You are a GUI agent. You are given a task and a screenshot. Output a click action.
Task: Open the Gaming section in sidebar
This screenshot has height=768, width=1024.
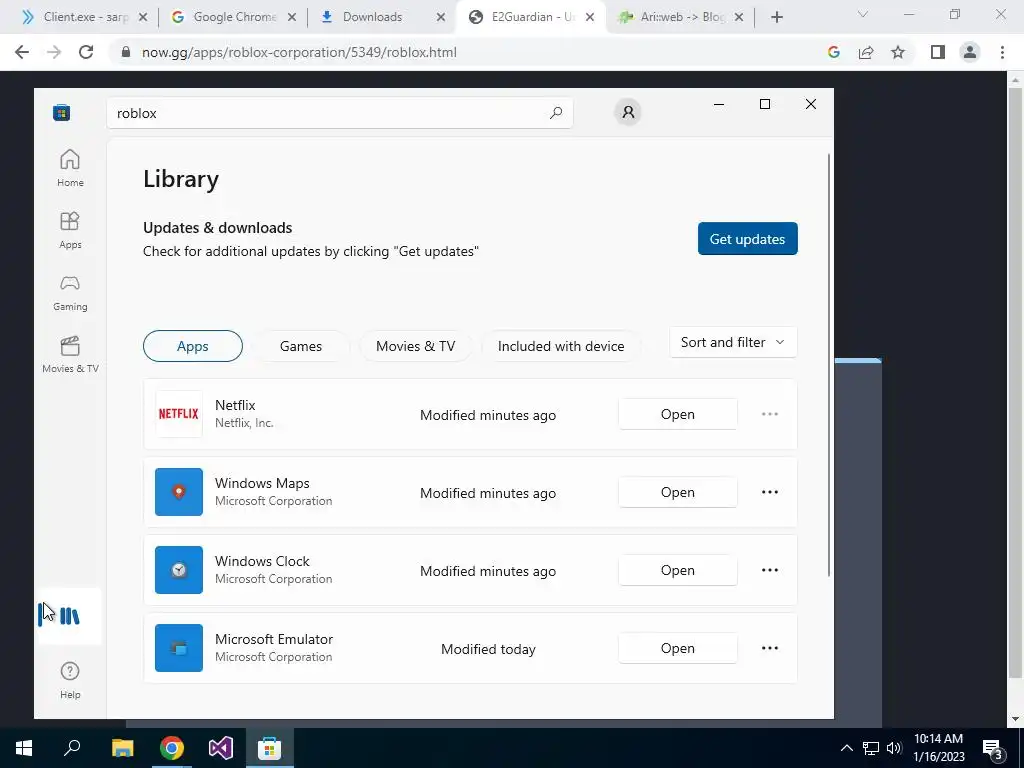tap(70, 293)
